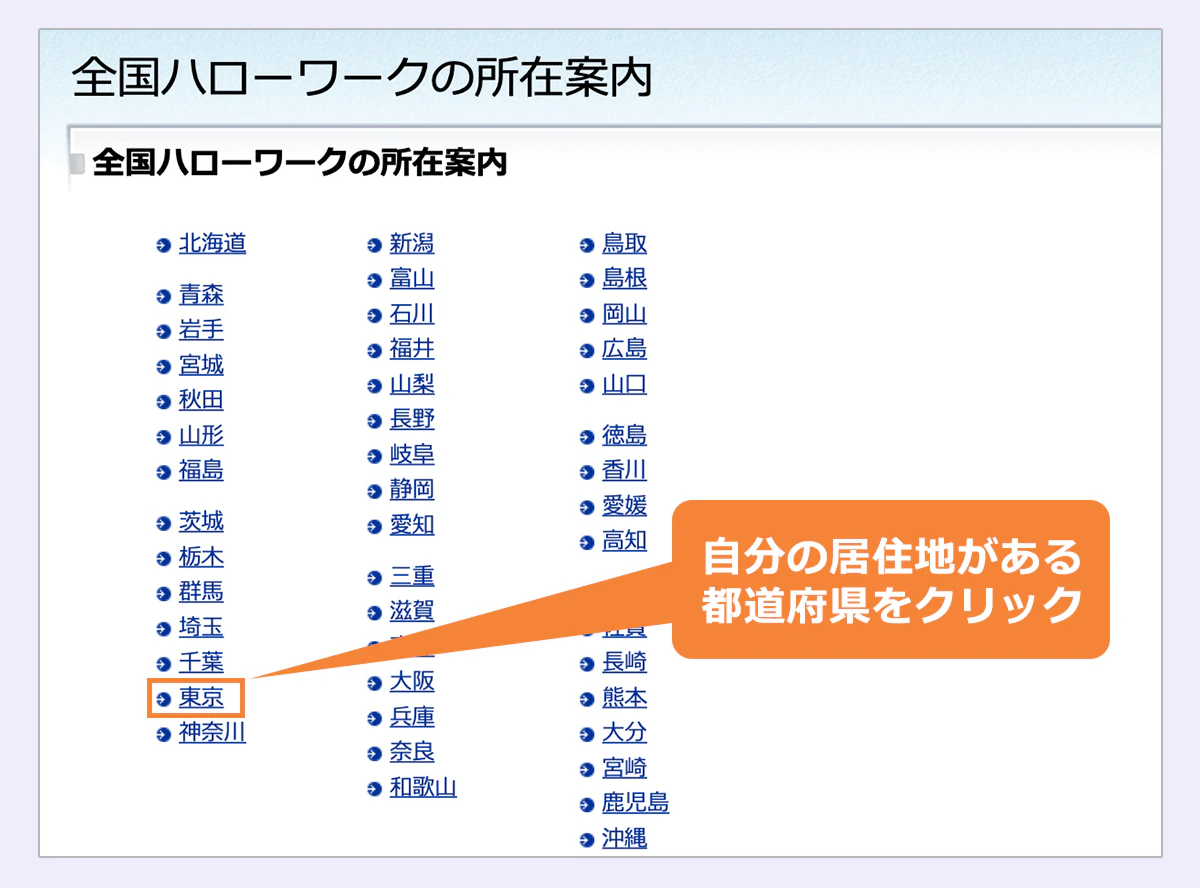This screenshot has width=1200, height=888.
Task: Click the bullet icon before 宮城
Action: coord(164,367)
